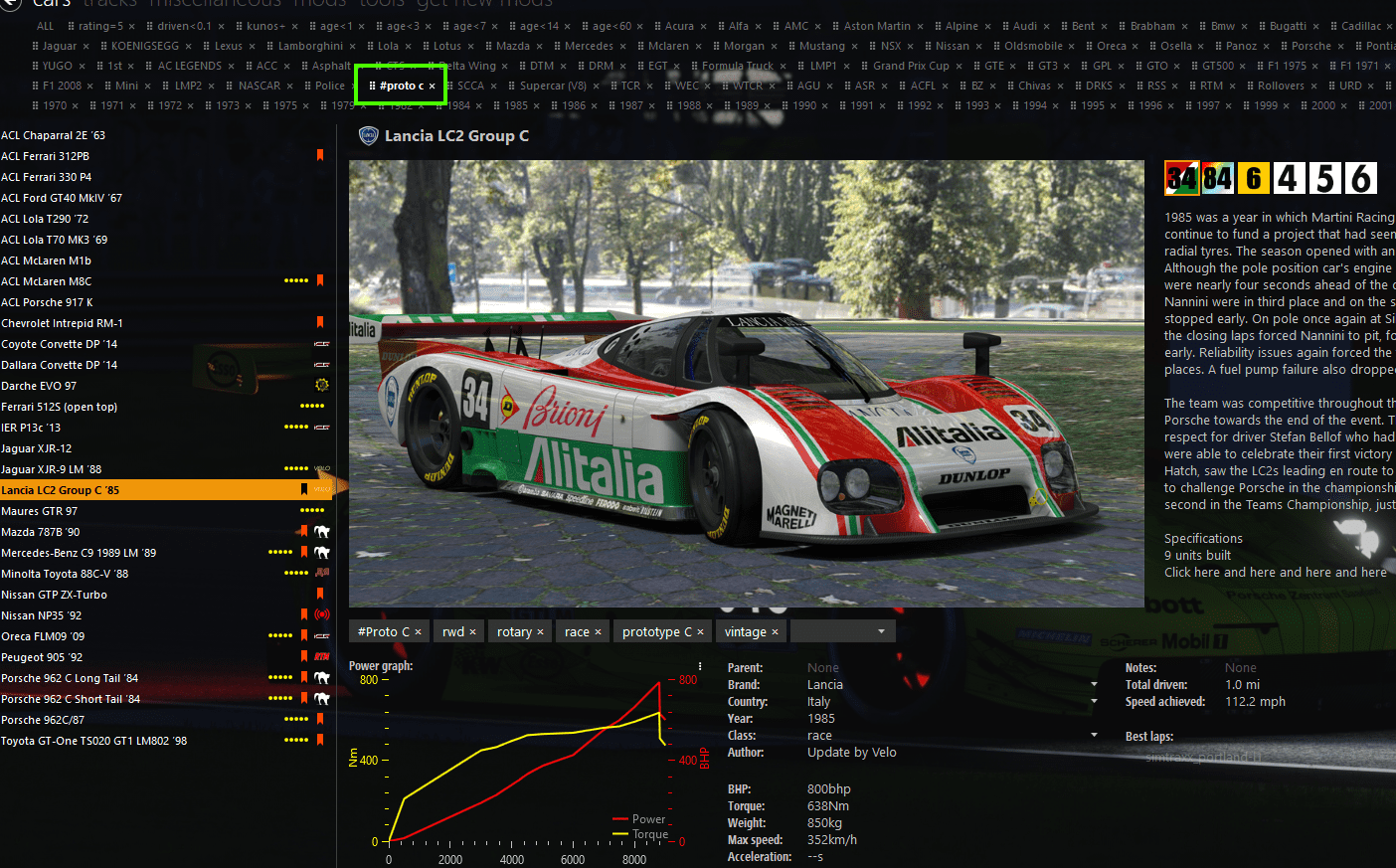Switch to the GT3 filter tab
The height and width of the screenshot is (868, 1396).
(x=1048, y=66)
